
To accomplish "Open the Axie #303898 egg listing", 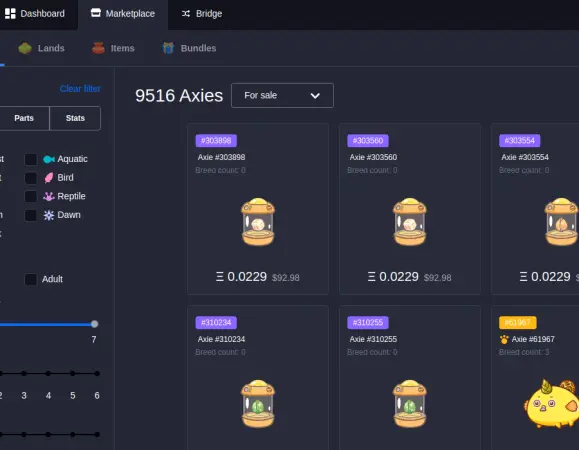I will (x=258, y=209).
